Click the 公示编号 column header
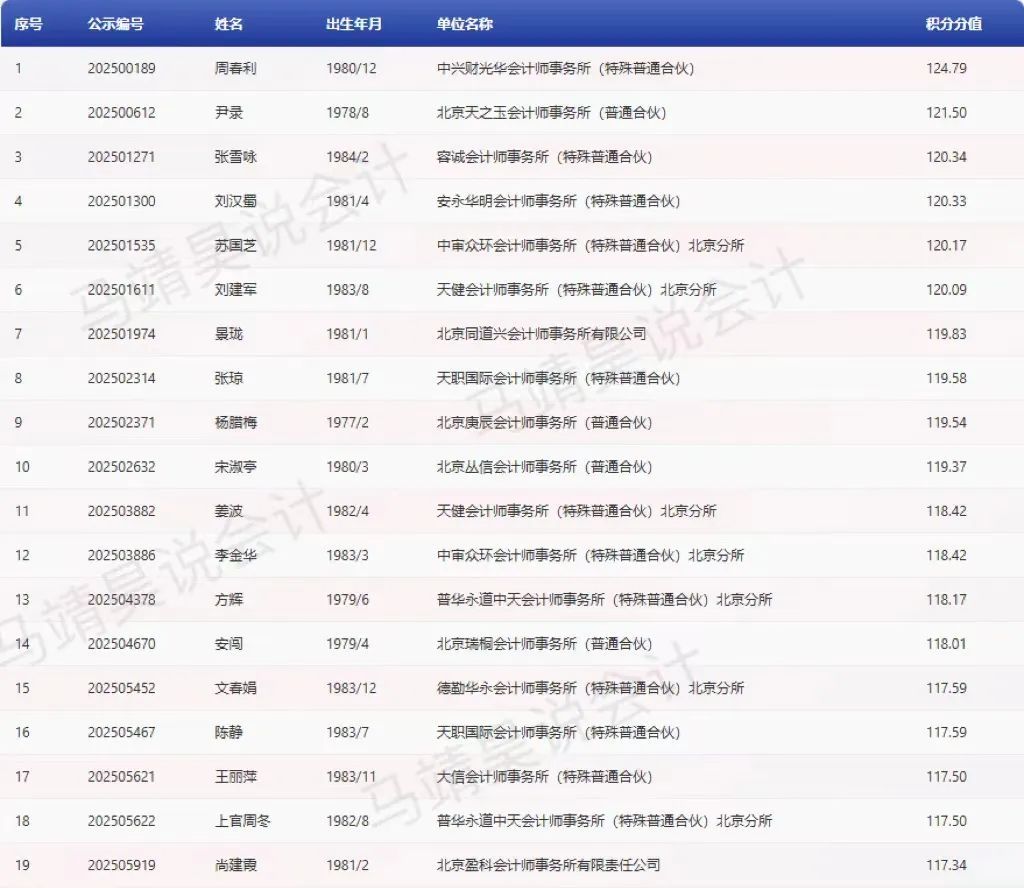The height and width of the screenshot is (888, 1024). click(x=116, y=24)
